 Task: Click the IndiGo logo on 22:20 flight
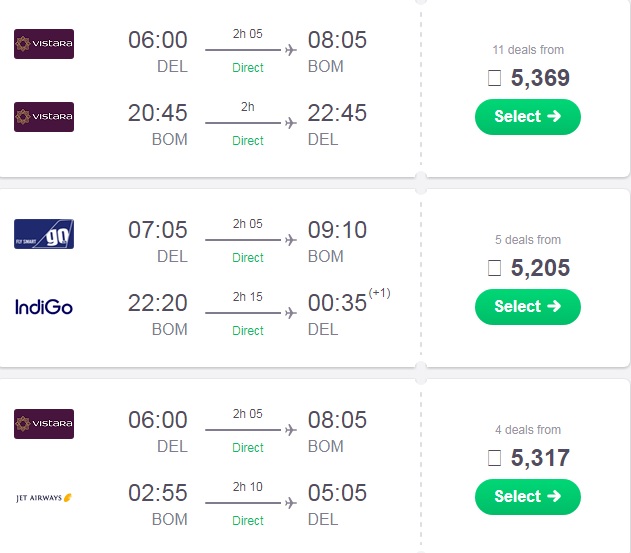coord(44,307)
